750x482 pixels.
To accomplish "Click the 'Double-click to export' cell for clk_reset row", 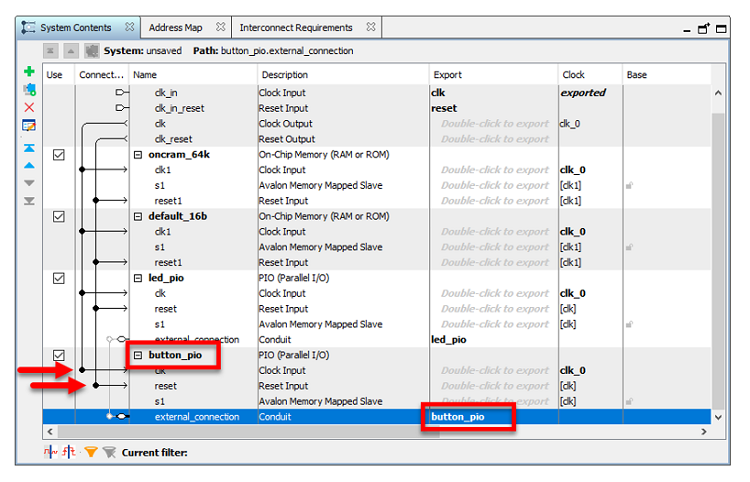I will 495,139.
